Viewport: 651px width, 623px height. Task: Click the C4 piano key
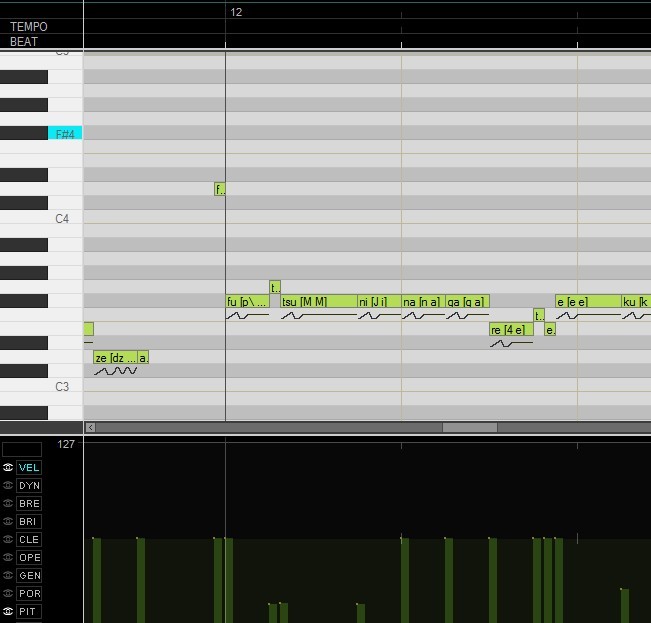tap(42, 217)
